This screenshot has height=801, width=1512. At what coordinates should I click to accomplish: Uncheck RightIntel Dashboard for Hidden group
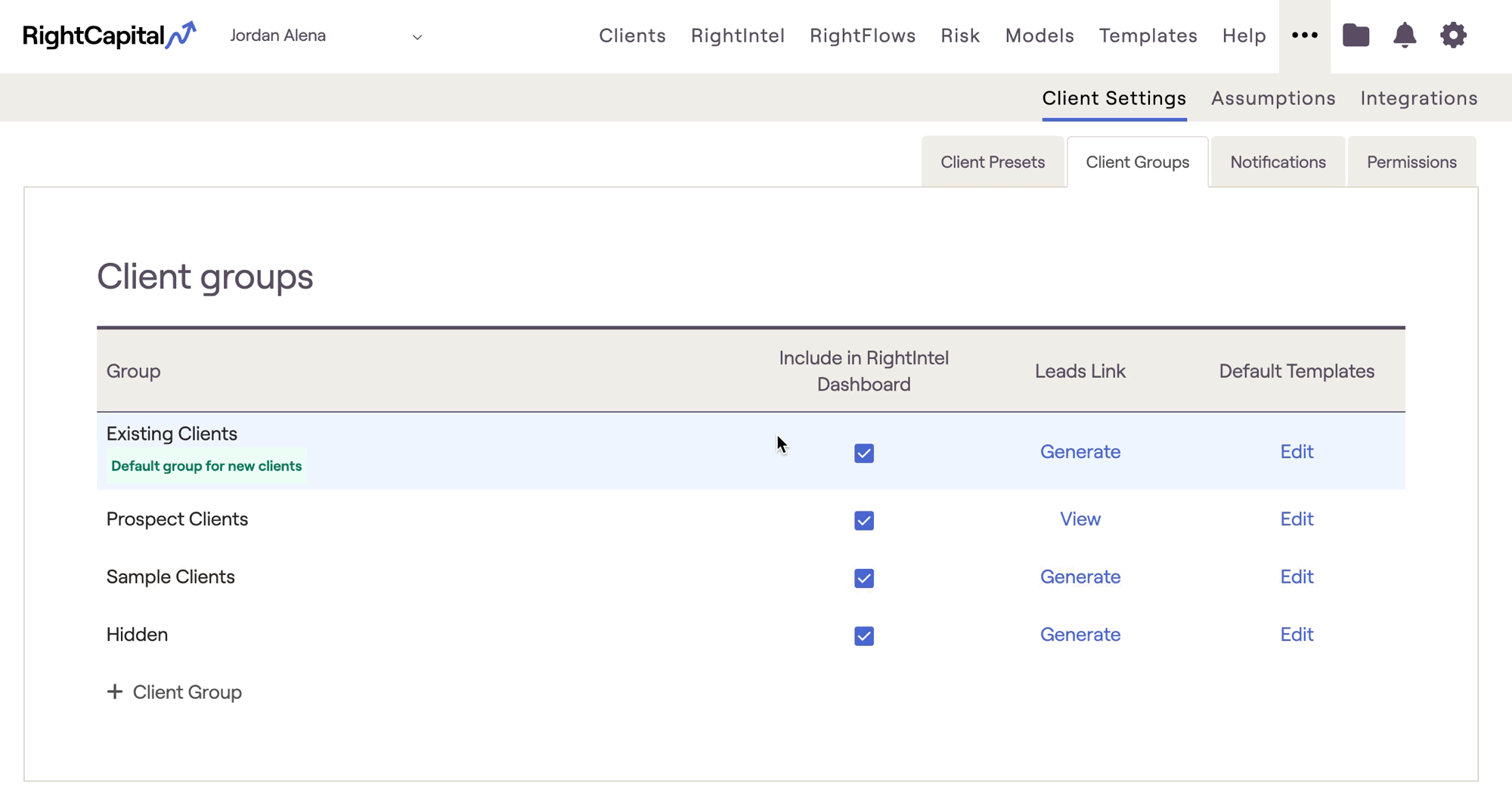864,636
